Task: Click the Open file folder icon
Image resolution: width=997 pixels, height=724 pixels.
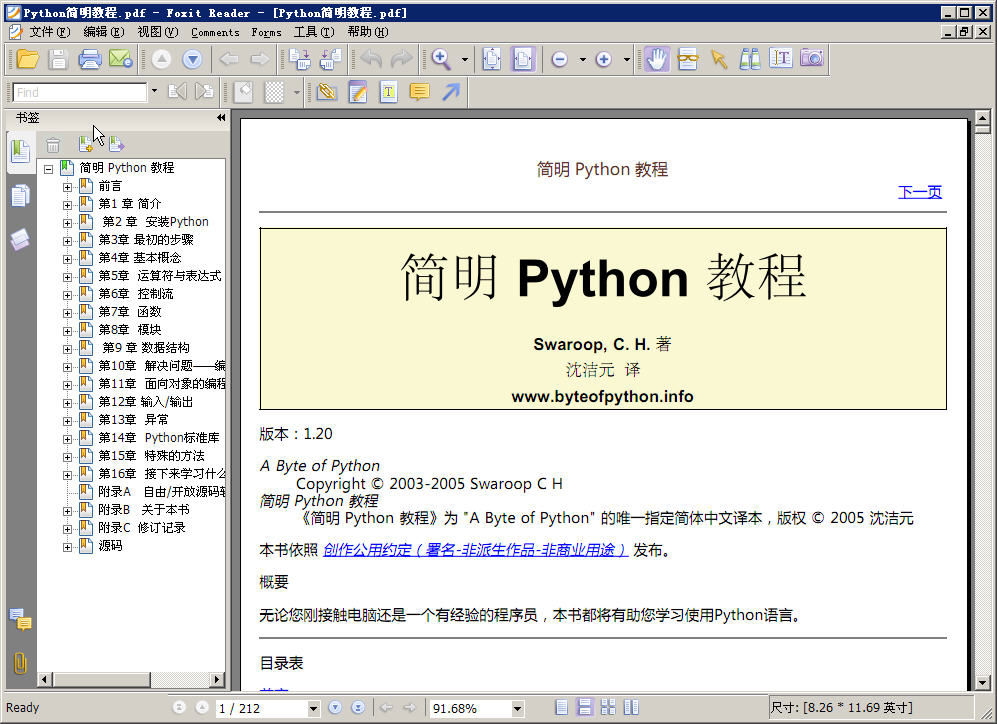Action: pos(27,59)
